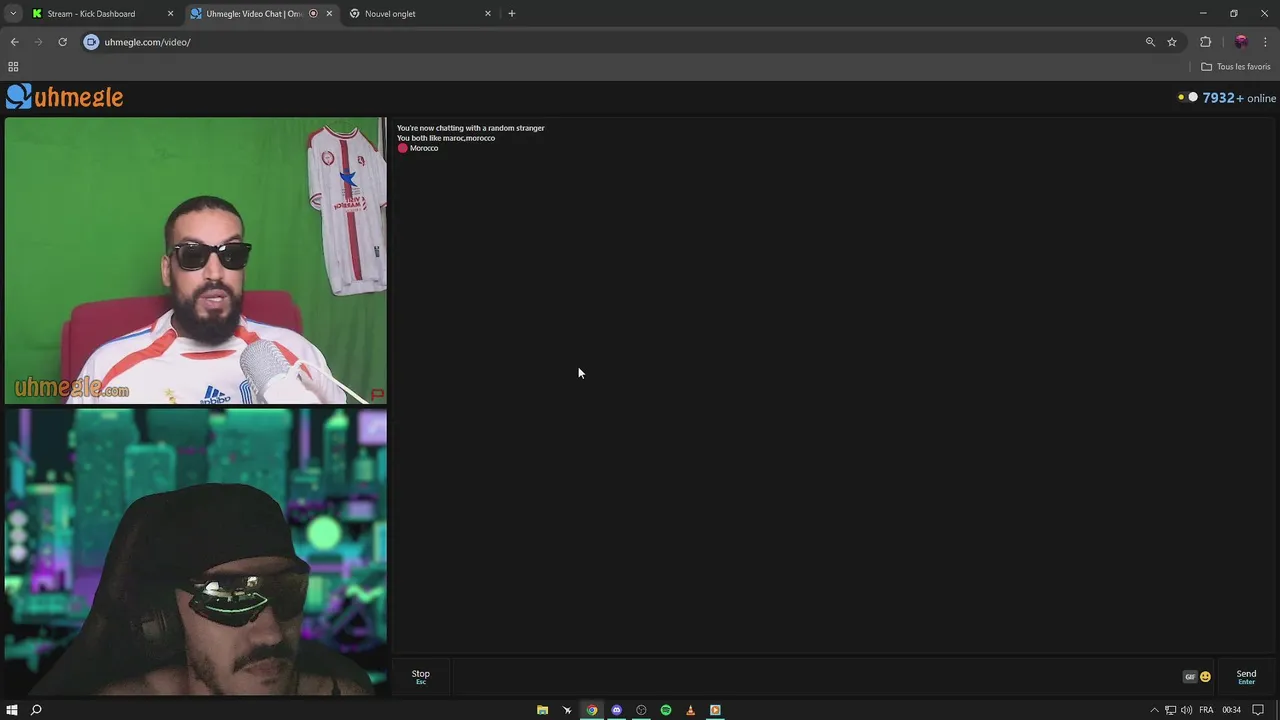Open the orange media app in taskbar
This screenshot has height=720, width=1280.
click(x=715, y=710)
